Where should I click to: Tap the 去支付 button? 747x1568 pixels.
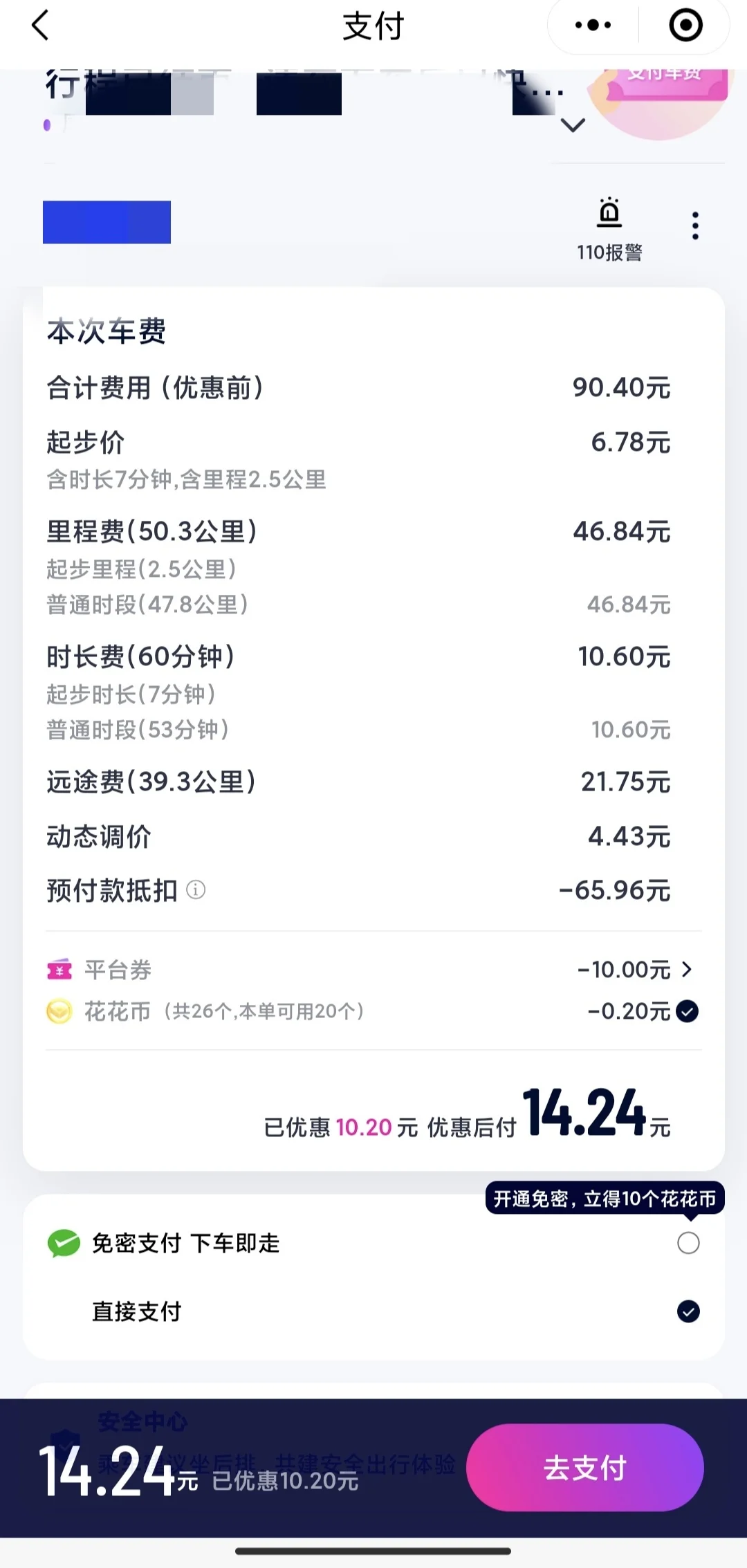pyautogui.click(x=585, y=1467)
